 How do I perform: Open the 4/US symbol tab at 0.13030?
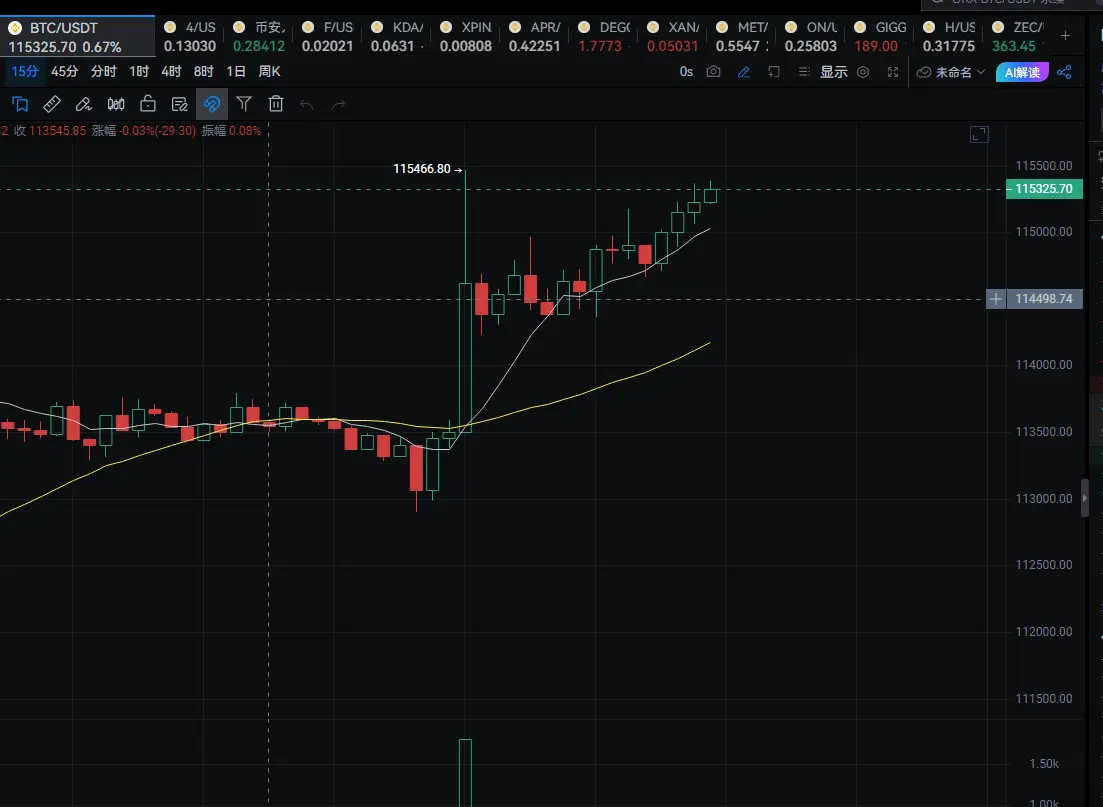(x=190, y=37)
